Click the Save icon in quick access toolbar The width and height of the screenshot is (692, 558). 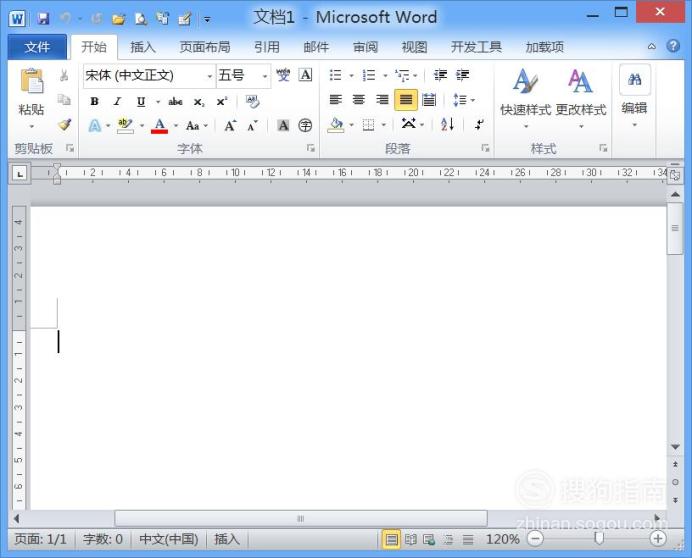[43, 19]
